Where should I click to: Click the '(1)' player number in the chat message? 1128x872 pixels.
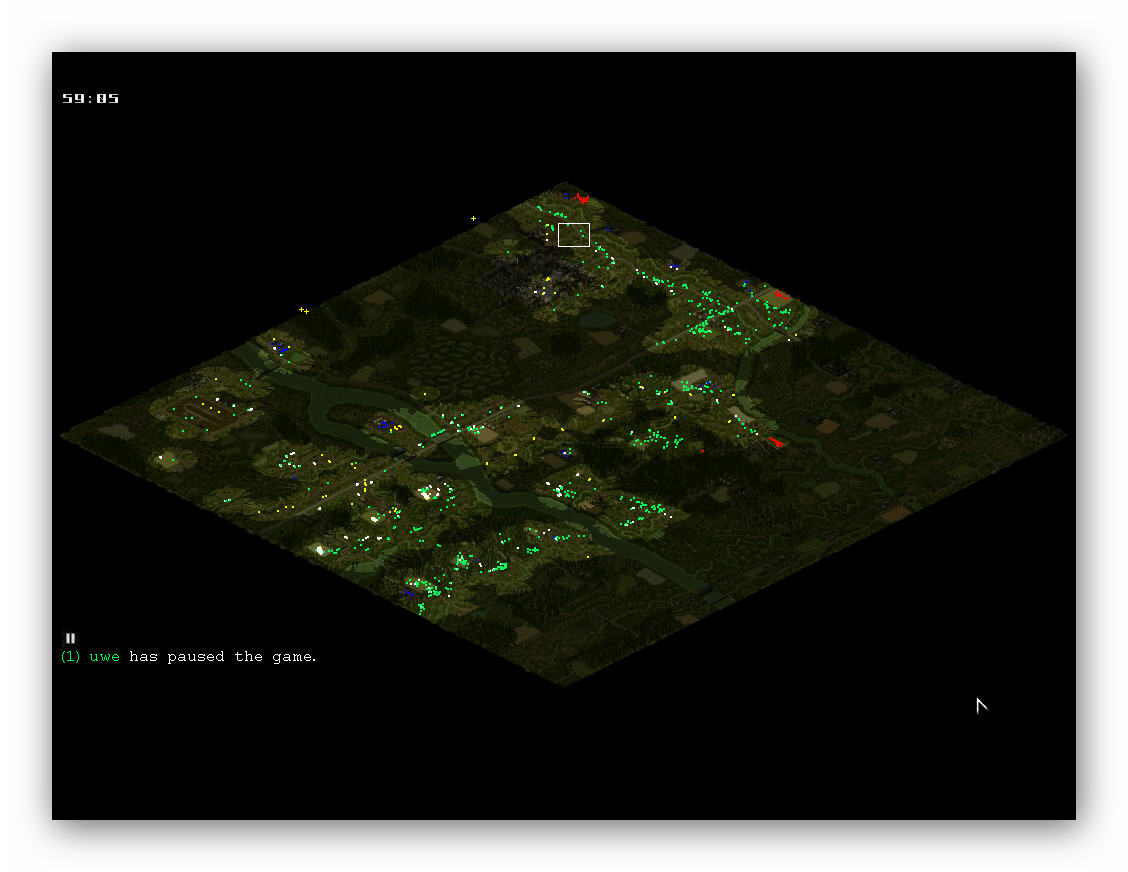[x=70, y=657]
